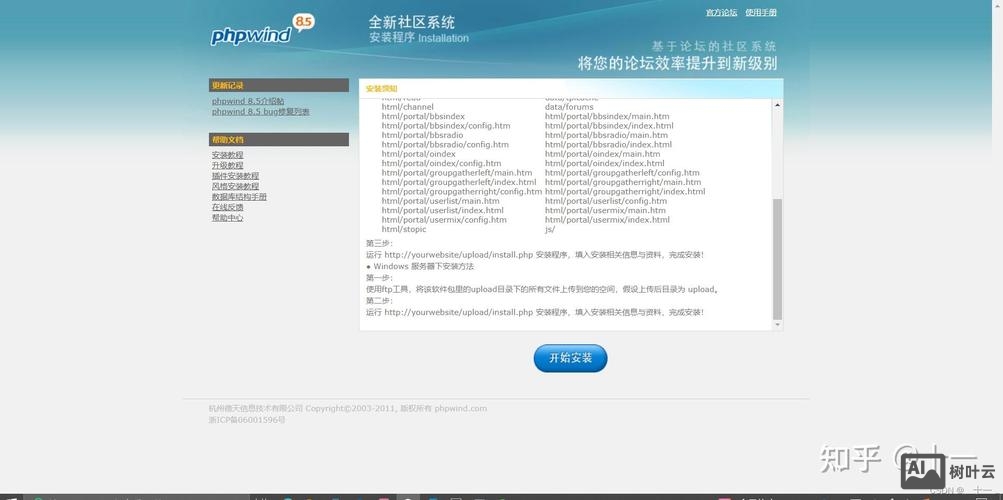Viewport: 1003px width, 500px height.
Task: Click the 浙ICP备 license number text
Action: tap(247, 419)
